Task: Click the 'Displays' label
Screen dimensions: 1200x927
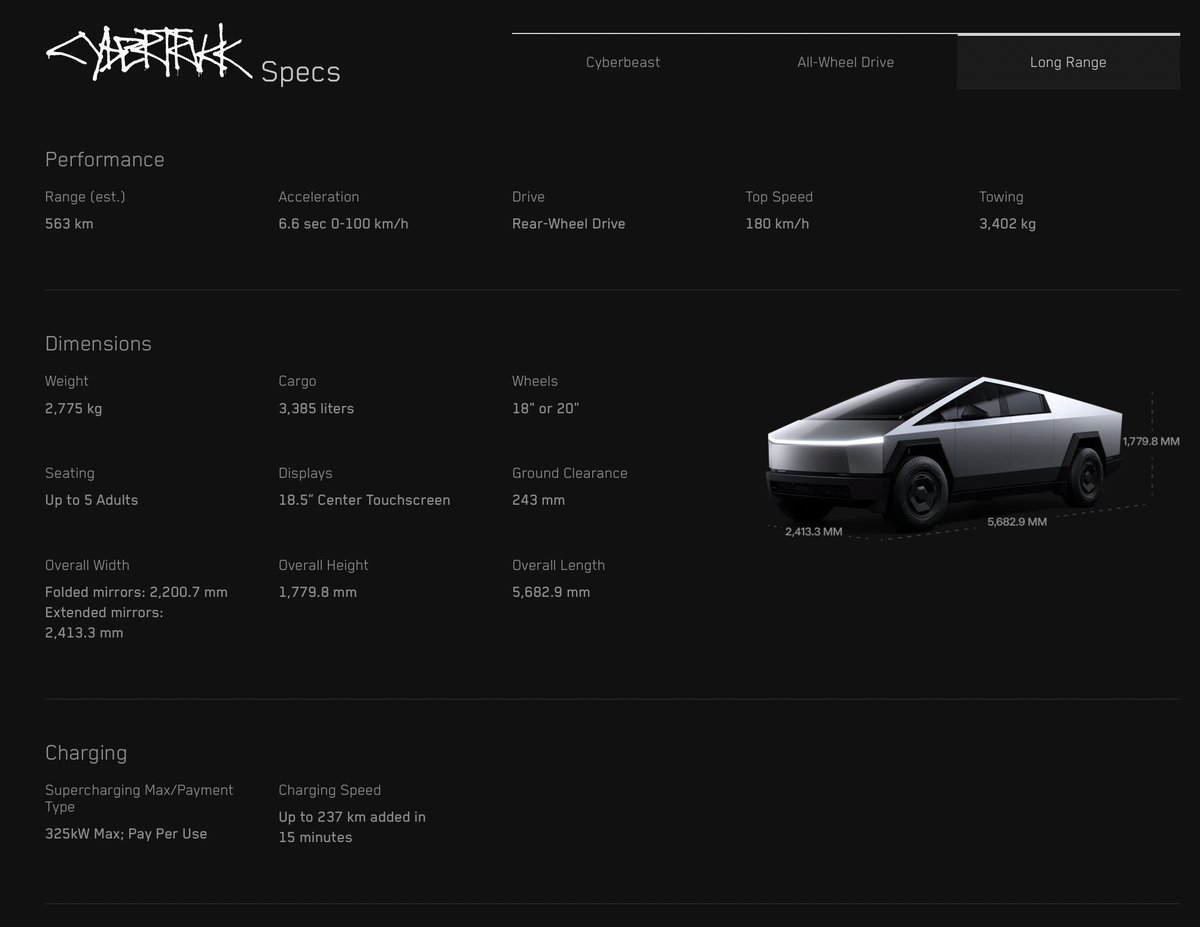Action: click(x=305, y=473)
